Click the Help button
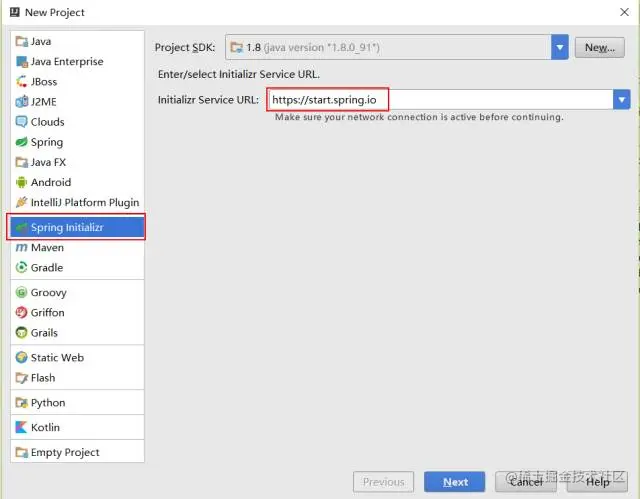This screenshot has height=499, width=640. pos(597,482)
